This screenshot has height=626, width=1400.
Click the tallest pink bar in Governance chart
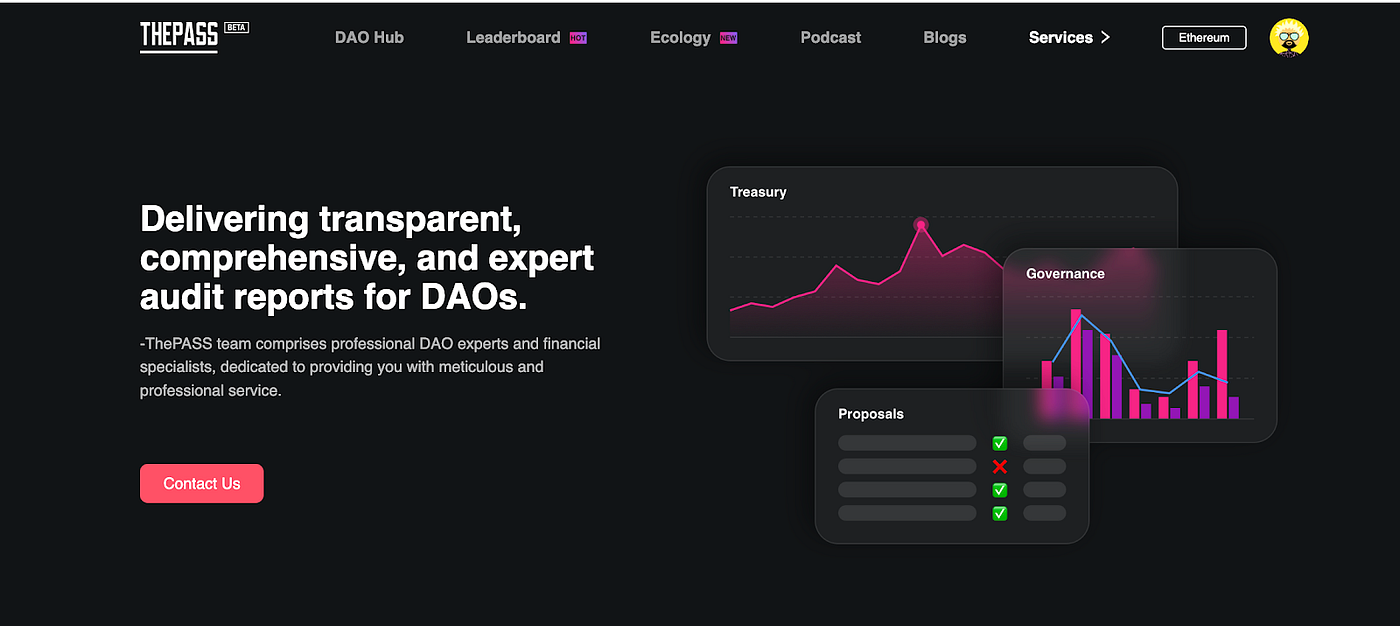[1076, 364]
